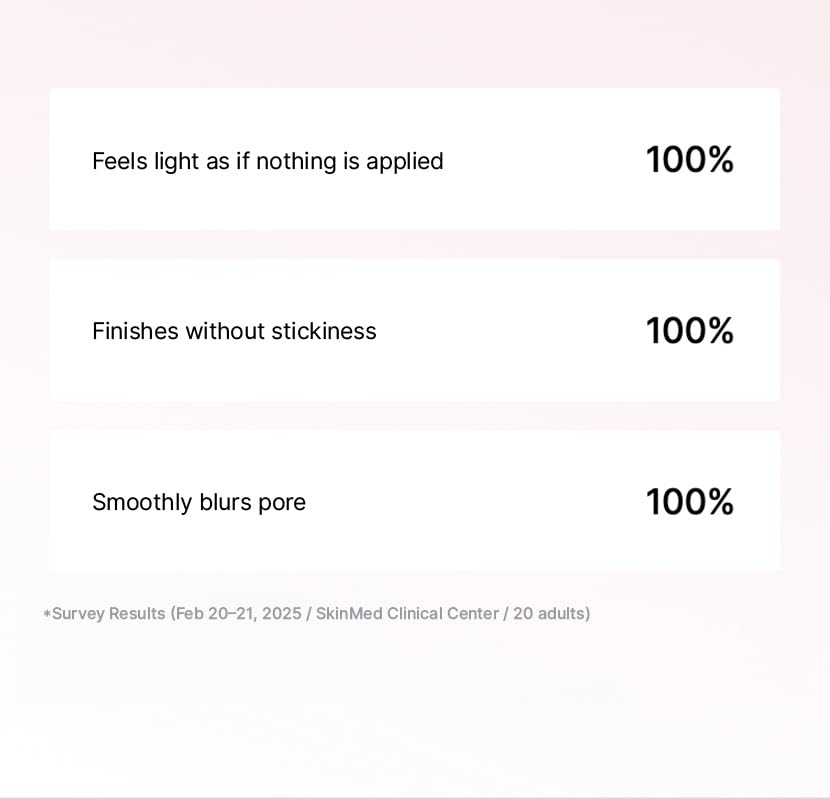Click the word "without" in the second card
The width and height of the screenshot is (830, 799).
click(225, 331)
